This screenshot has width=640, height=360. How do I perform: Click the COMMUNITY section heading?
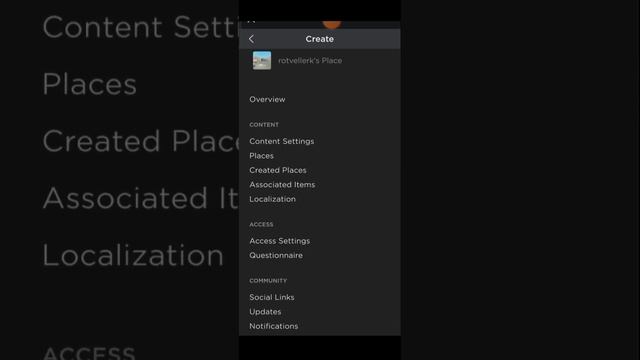tap(268, 281)
